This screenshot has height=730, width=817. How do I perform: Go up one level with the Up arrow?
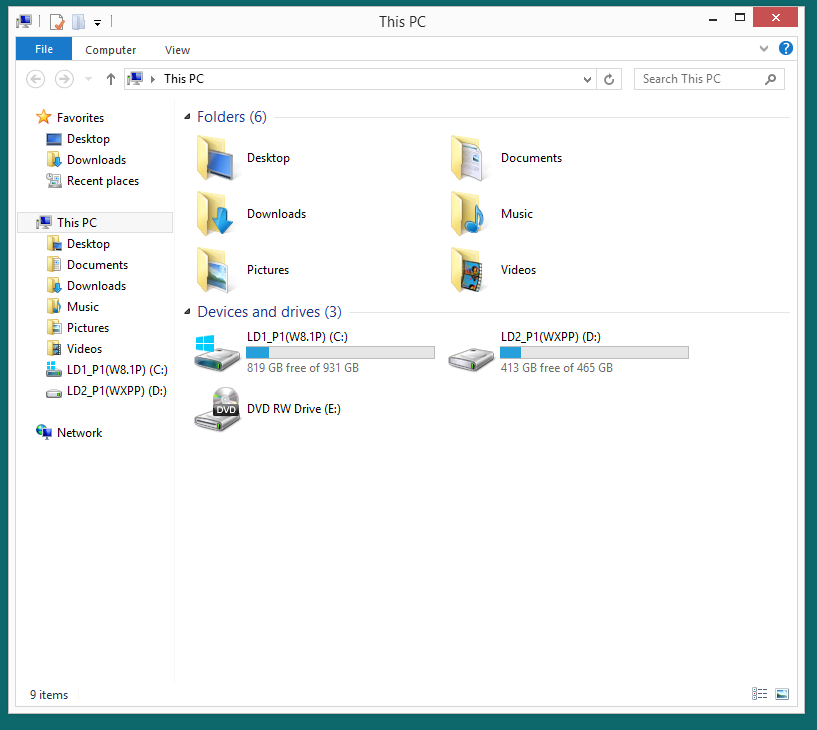(x=110, y=79)
